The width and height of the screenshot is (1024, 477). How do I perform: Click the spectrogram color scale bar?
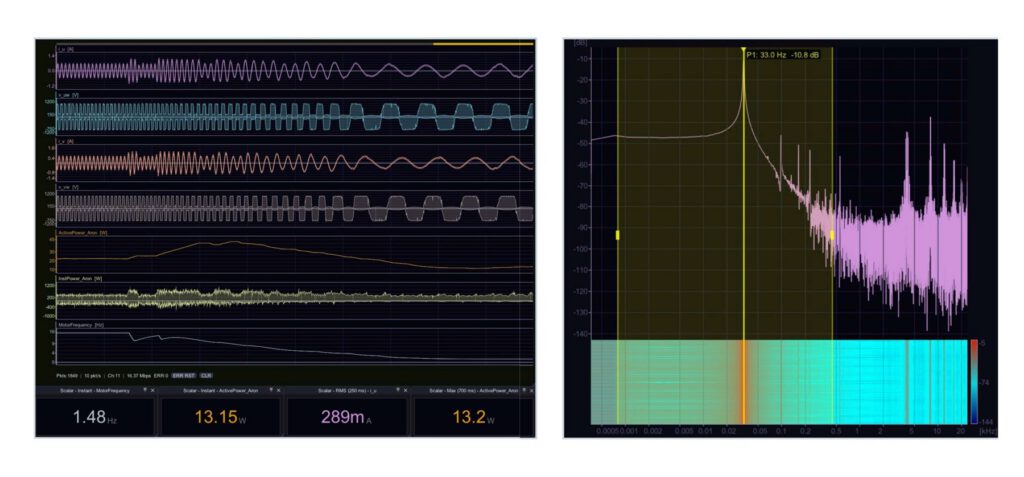pyautogui.click(x=974, y=382)
